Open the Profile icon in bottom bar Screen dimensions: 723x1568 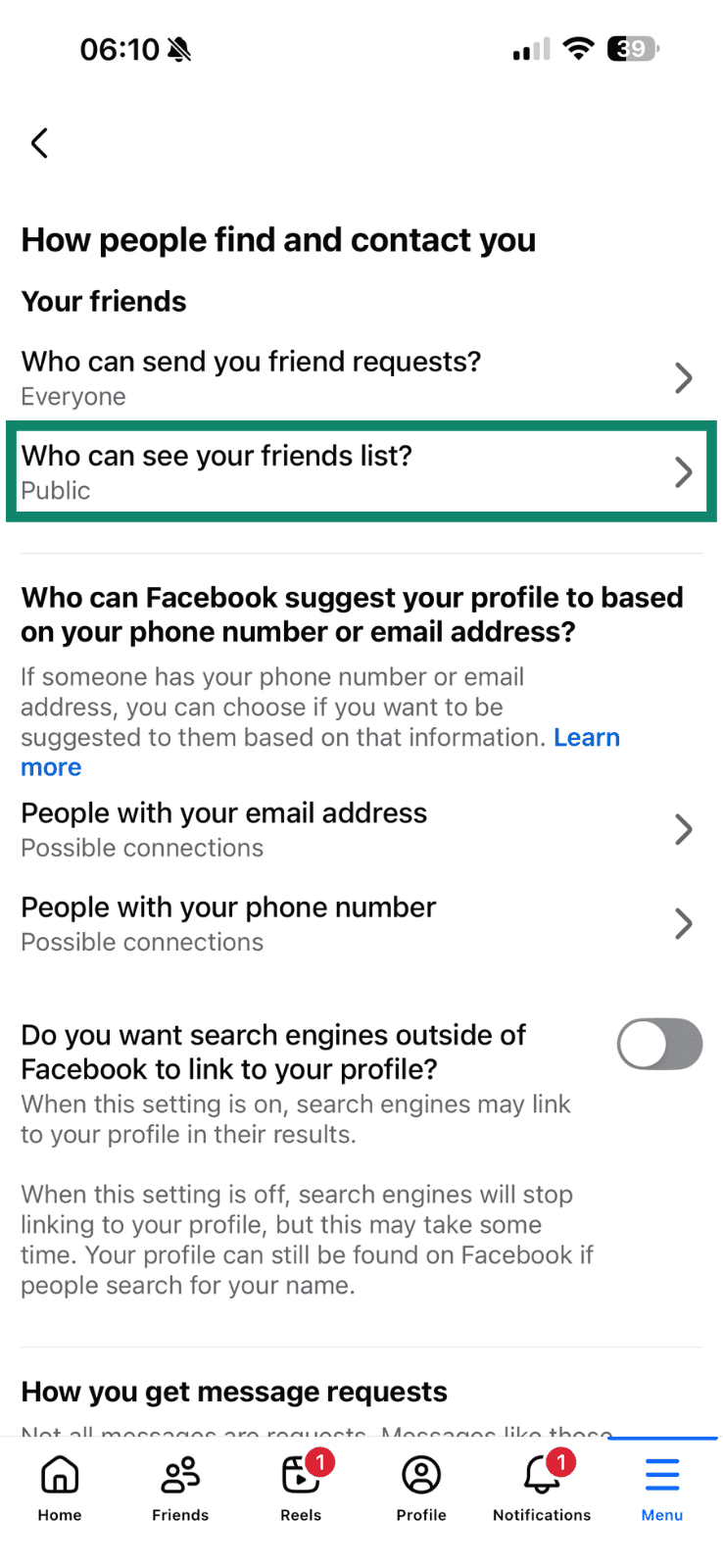(421, 1475)
